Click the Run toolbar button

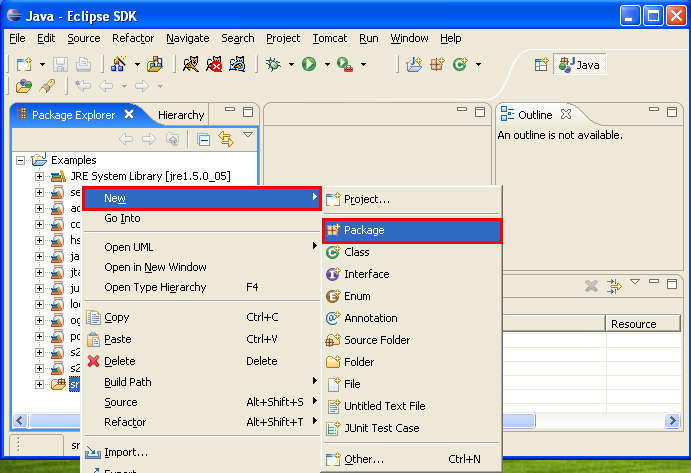[x=309, y=64]
